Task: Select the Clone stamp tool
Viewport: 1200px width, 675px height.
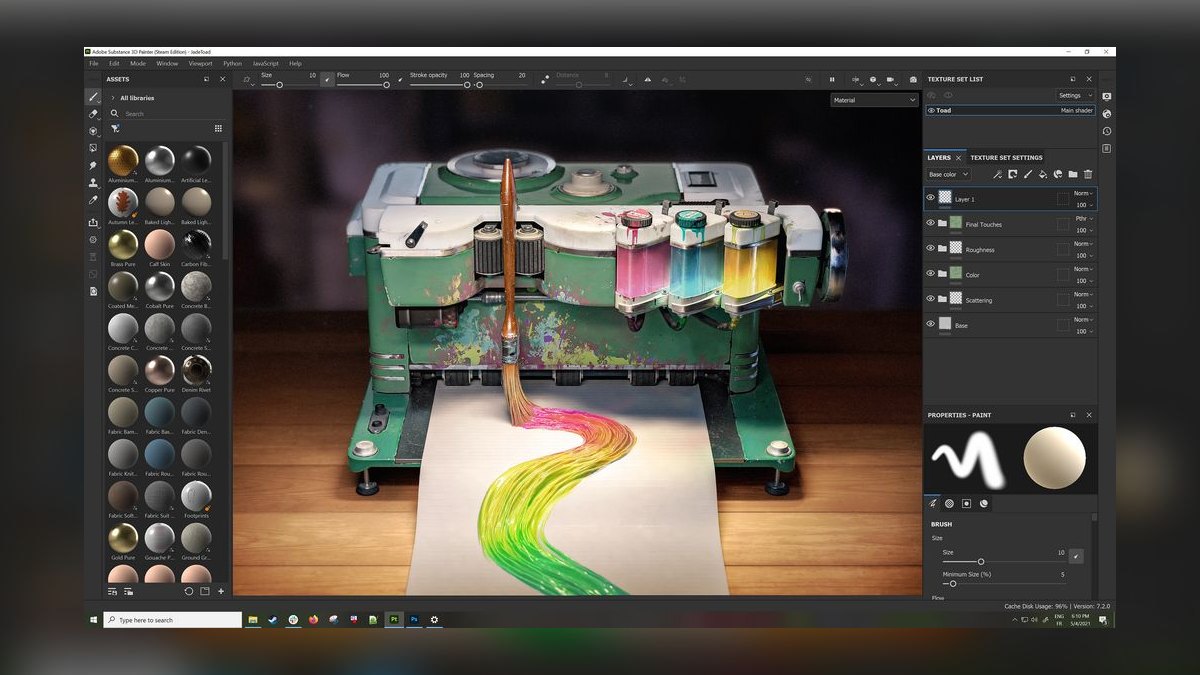Action: pos(93,182)
